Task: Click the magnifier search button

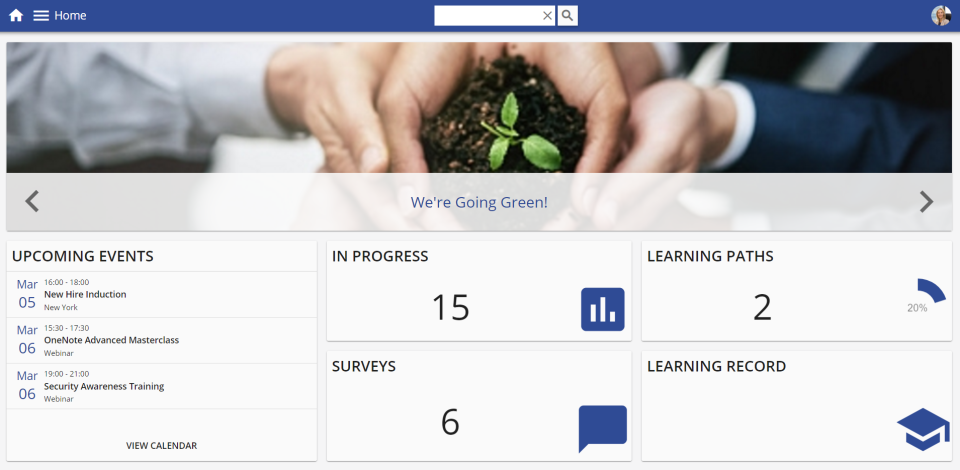Action: coord(568,16)
